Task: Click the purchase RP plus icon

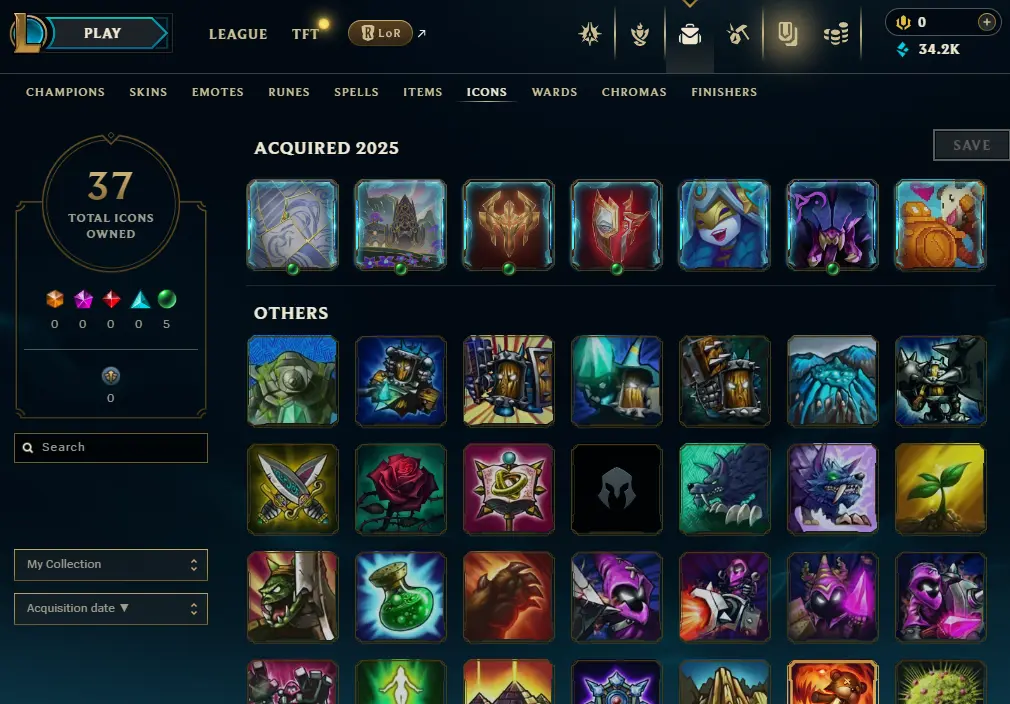Action: (986, 23)
